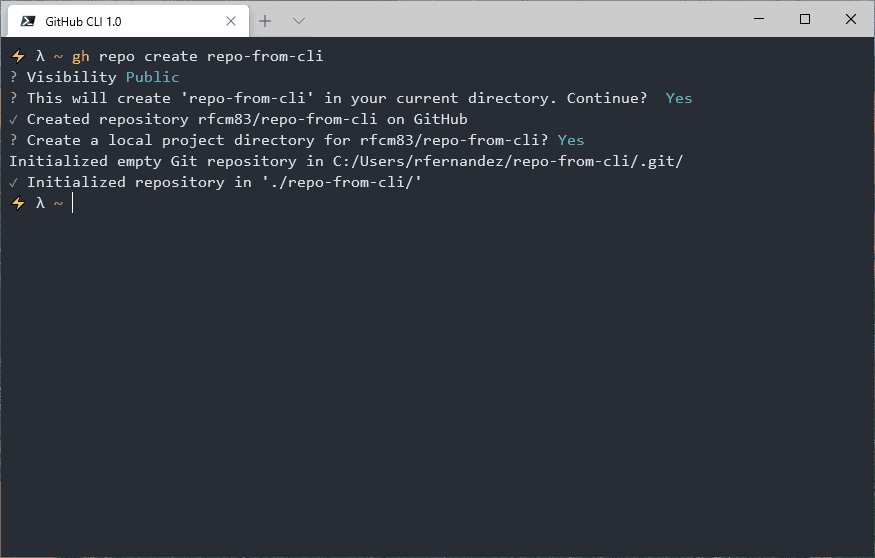Maximize the terminal window
Screen dimensions: 875x558
pyautogui.click(x=805, y=19)
